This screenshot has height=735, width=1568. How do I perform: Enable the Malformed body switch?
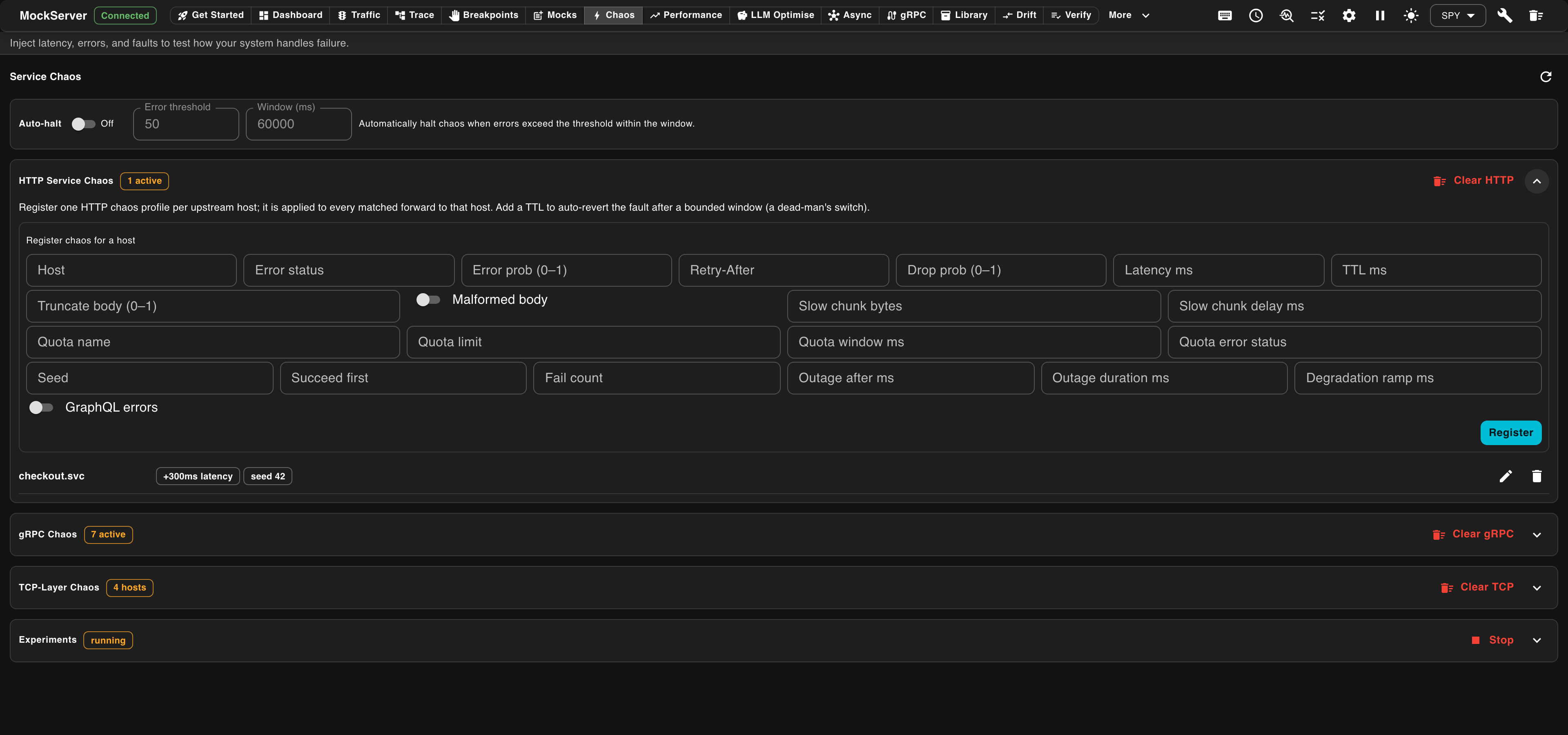[x=428, y=299]
